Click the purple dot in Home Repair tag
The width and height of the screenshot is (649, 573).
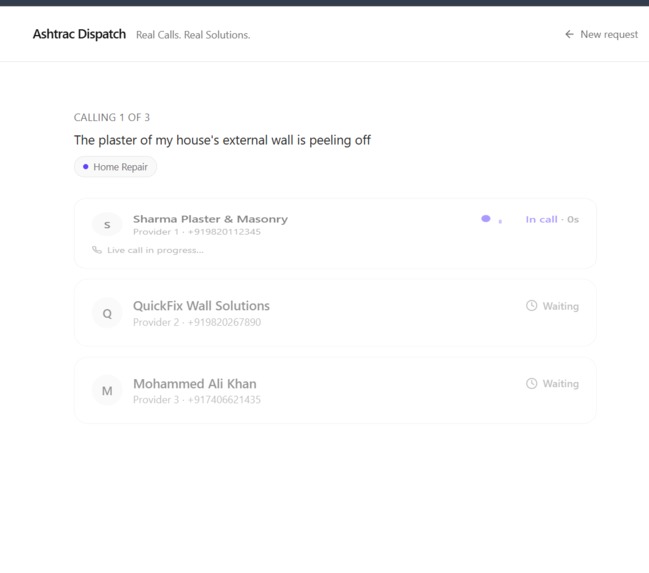tap(86, 167)
